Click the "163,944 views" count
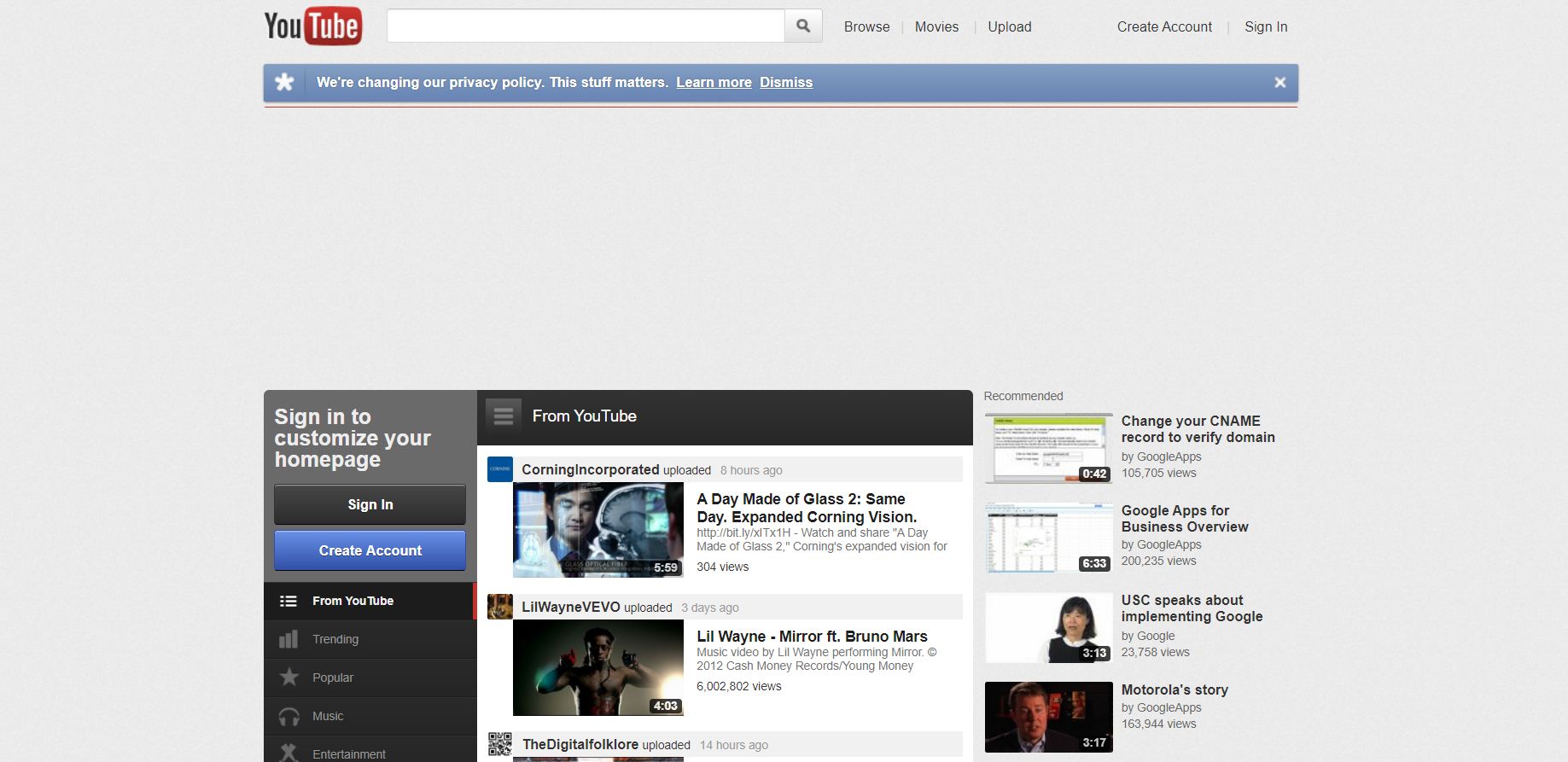1568x762 pixels. pos(1158,724)
